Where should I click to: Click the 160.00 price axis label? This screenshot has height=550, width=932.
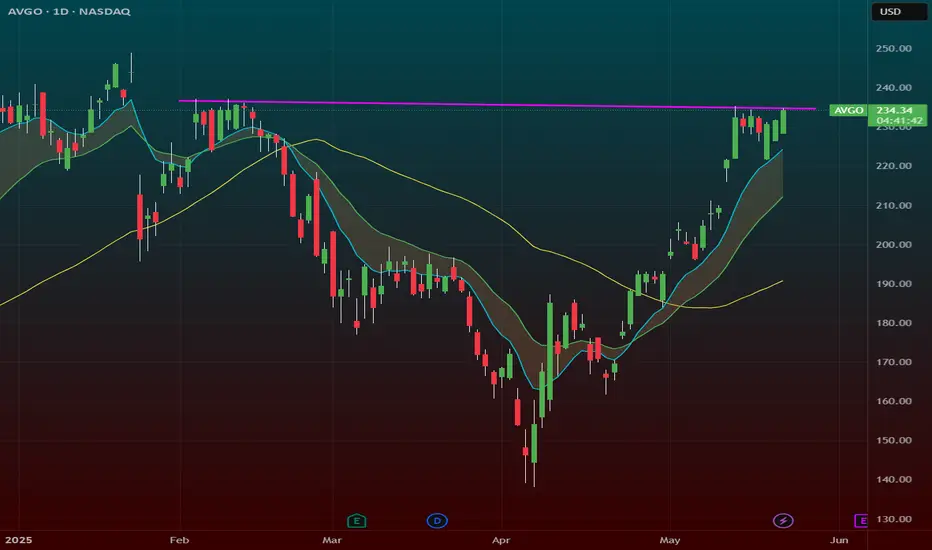(893, 401)
